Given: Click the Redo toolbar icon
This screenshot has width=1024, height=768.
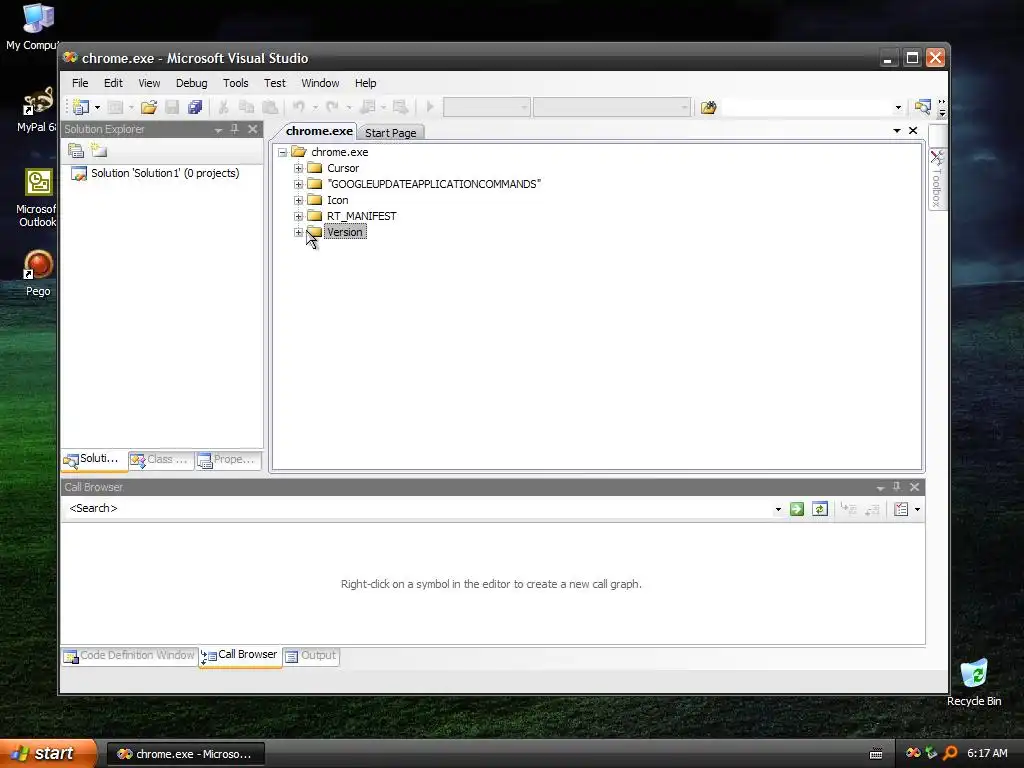Looking at the screenshot, I should tap(332, 107).
